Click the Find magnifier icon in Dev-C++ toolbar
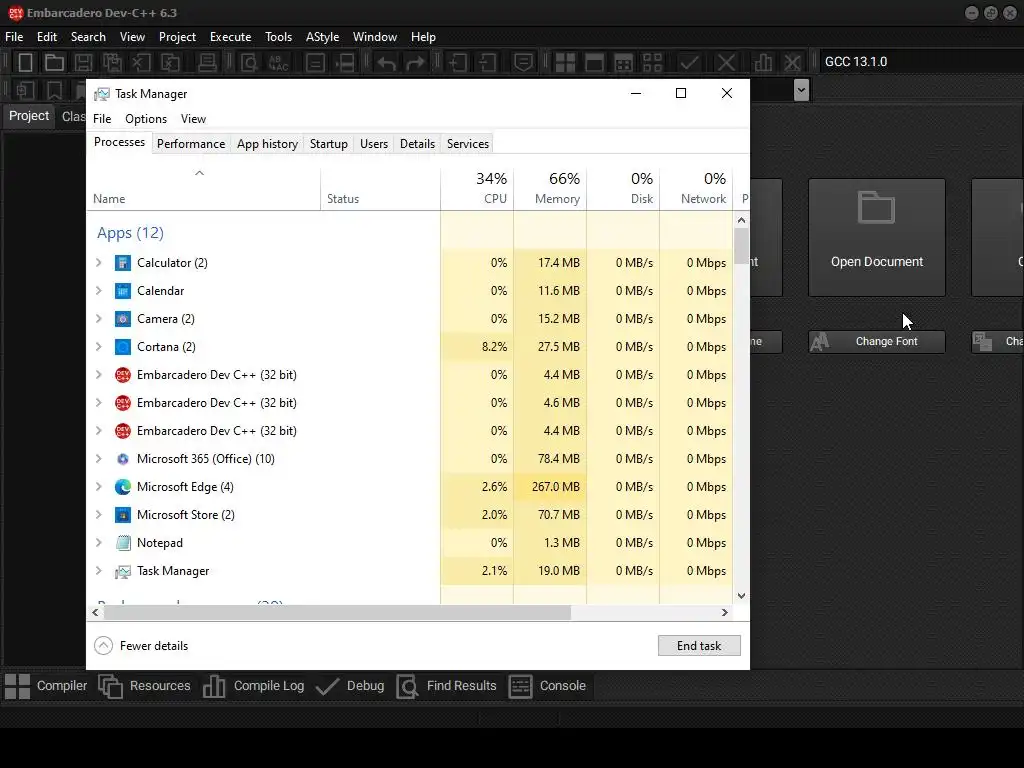Image resolution: width=1024 pixels, height=768 pixels. coord(249,63)
